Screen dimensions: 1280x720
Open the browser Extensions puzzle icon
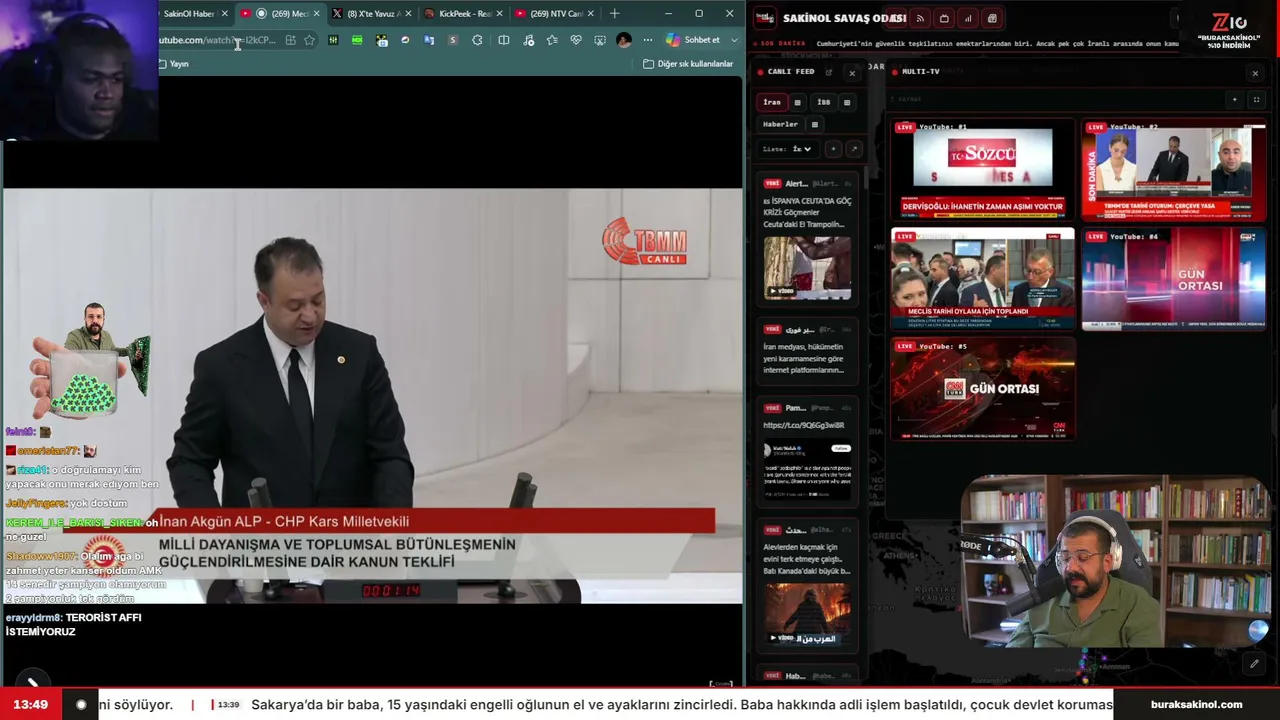(477, 40)
